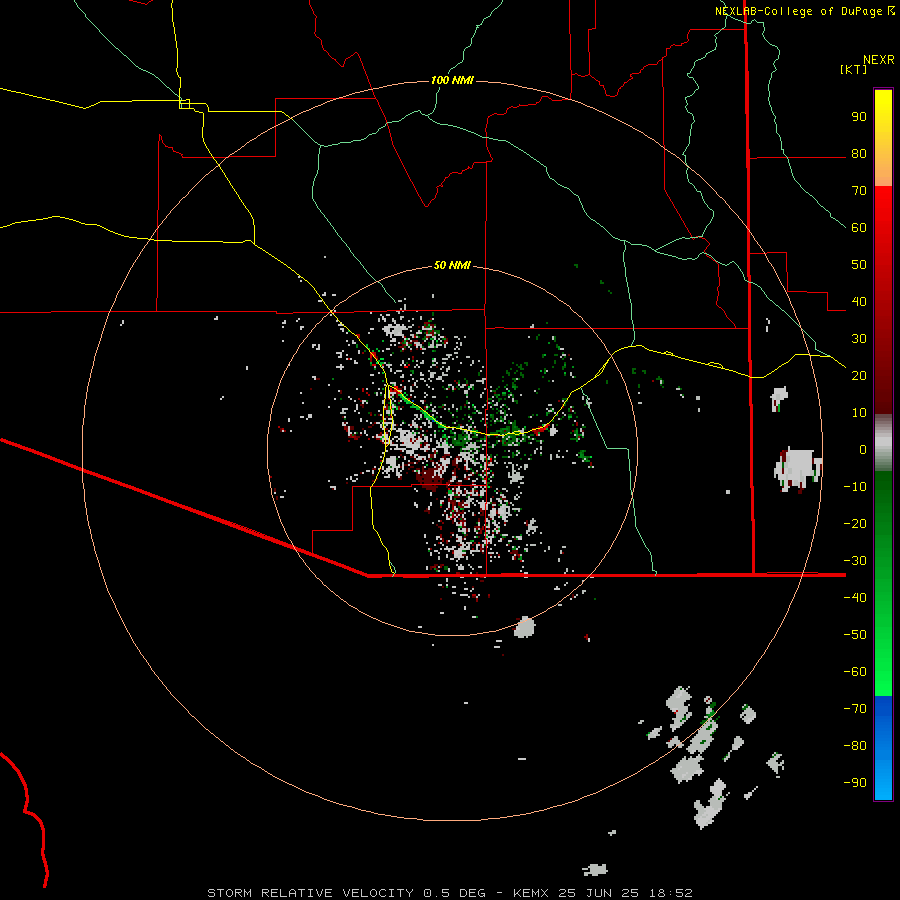The height and width of the screenshot is (900, 900).
Task: Select the NEXR label above the color scale
Action: click(879, 60)
